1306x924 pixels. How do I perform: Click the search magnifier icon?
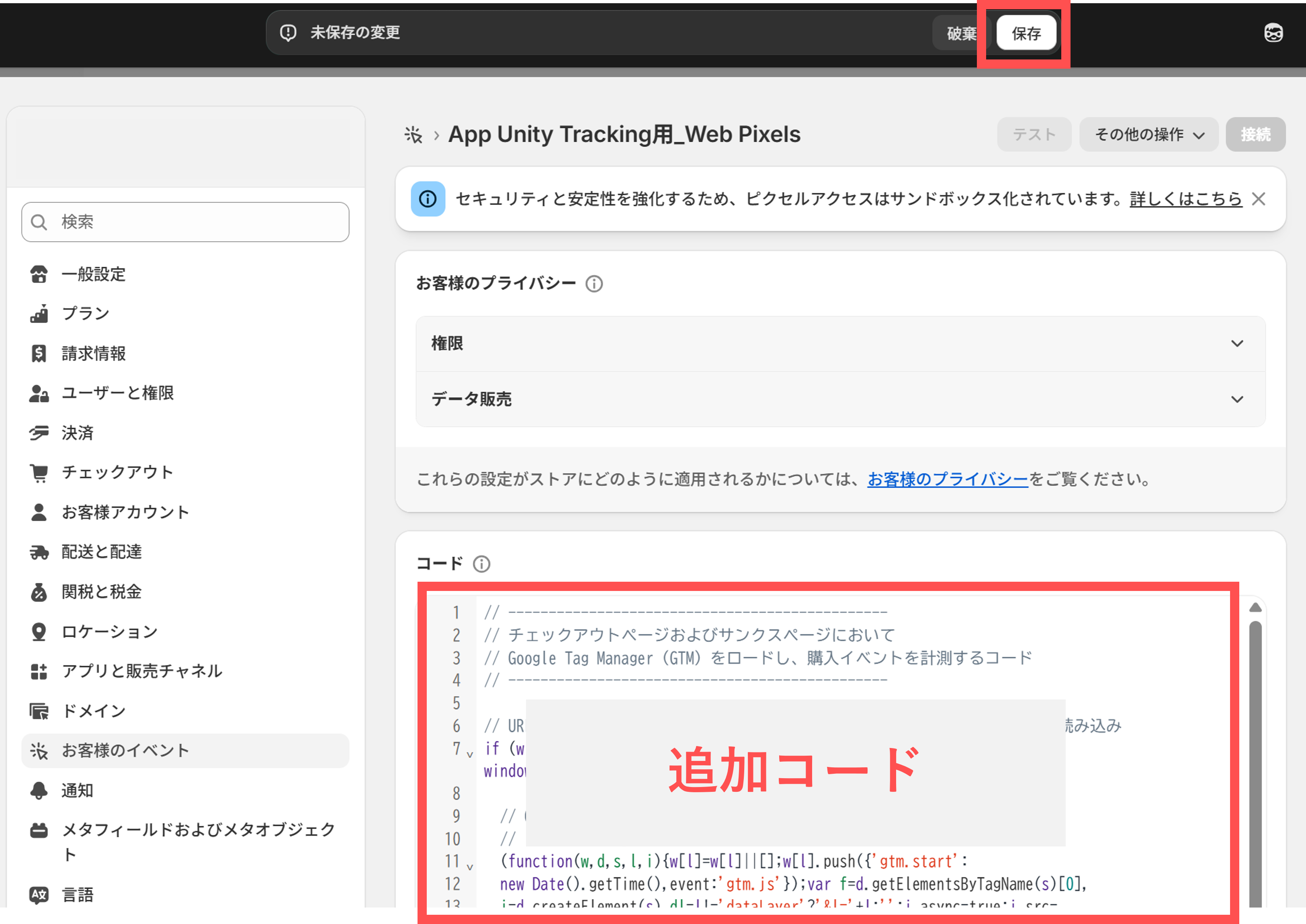tap(39, 222)
